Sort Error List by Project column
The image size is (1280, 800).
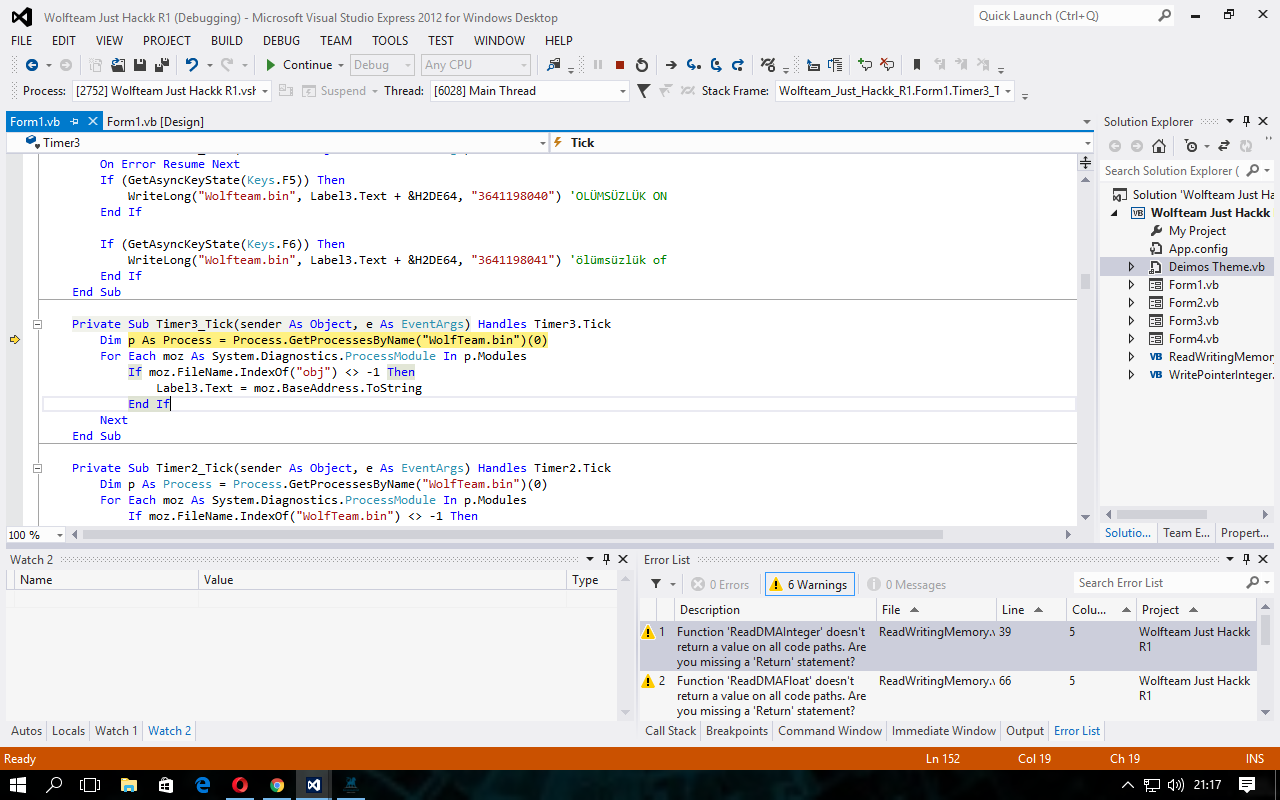pos(1195,610)
